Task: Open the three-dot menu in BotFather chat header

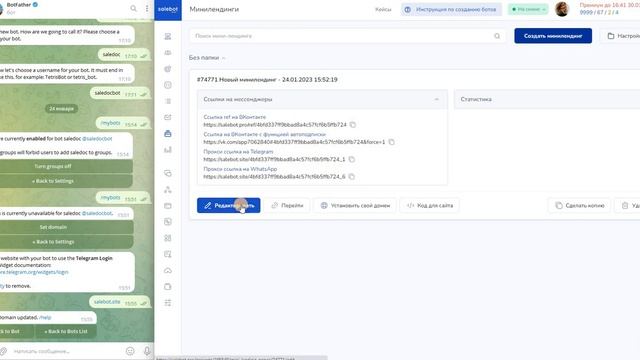Action: 147,8
